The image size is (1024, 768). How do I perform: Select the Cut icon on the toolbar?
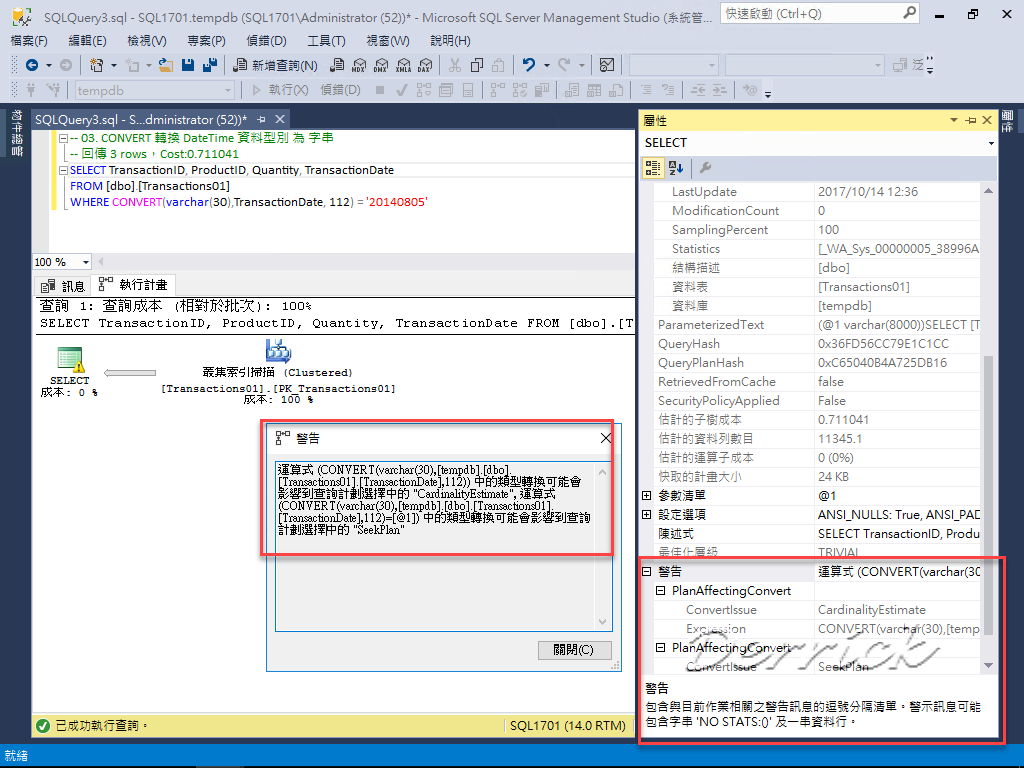454,64
